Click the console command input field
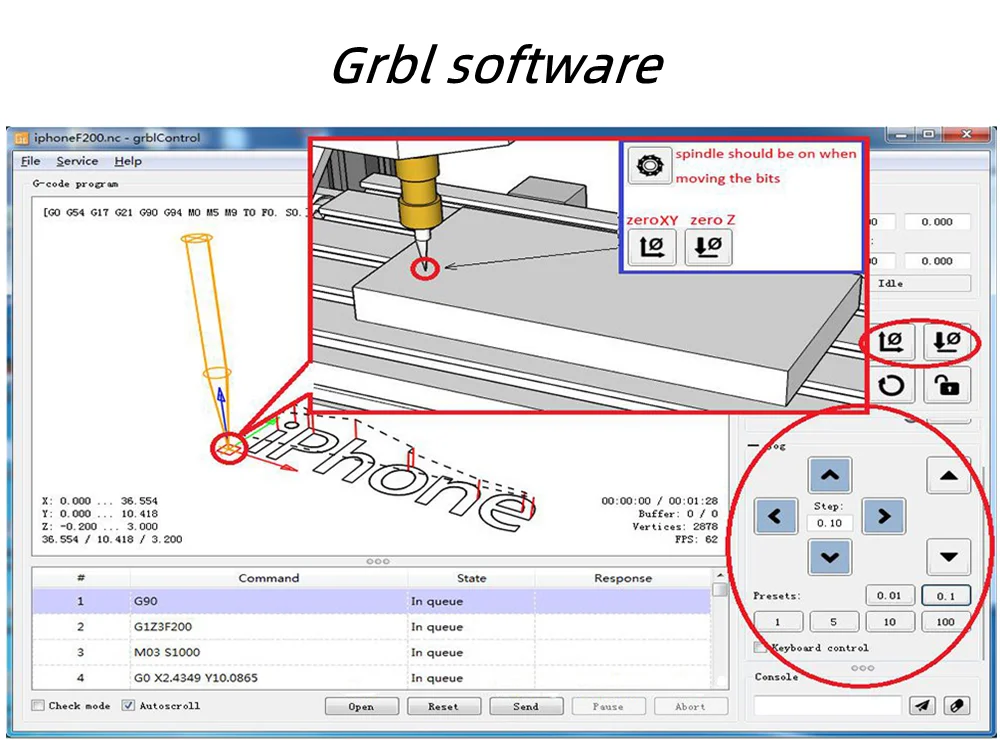 tap(827, 706)
